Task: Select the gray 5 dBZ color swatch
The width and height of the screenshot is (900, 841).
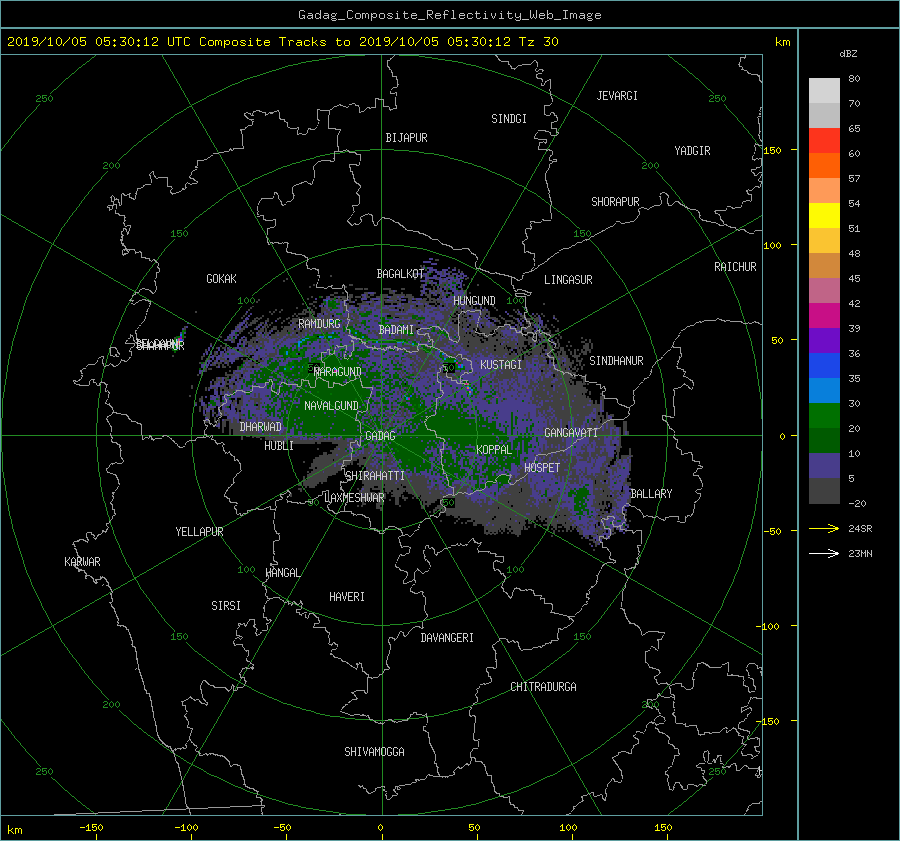Action: click(x=824, y=491)
